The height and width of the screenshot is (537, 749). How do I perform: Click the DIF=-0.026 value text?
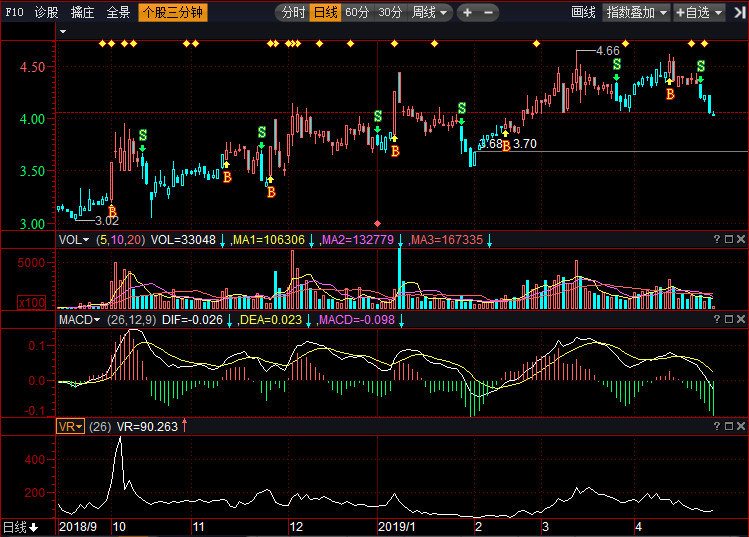coord(193,320)
